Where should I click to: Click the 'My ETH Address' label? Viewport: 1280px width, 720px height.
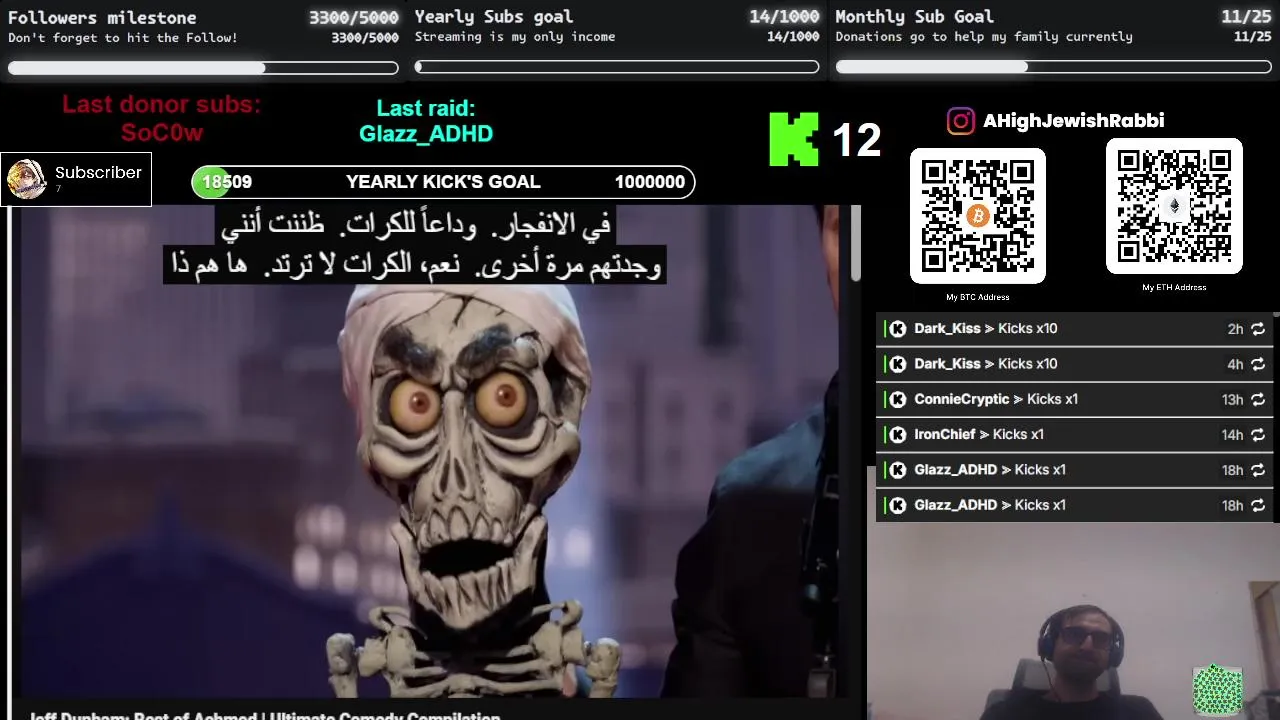(1174, 287)
